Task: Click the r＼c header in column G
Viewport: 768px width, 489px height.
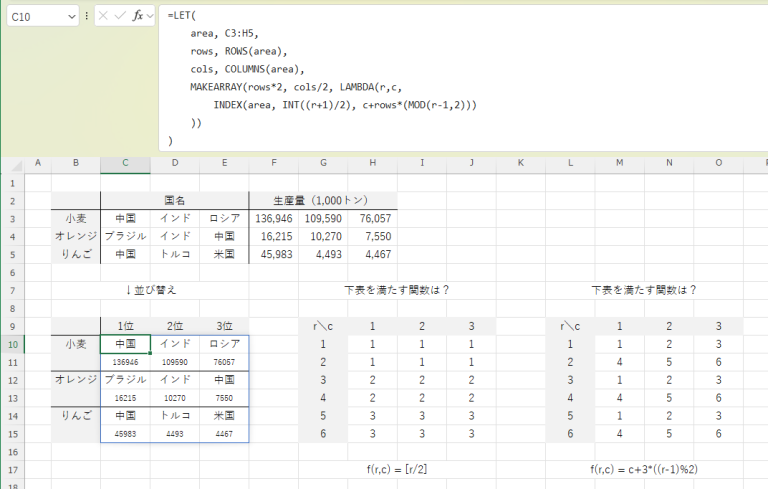Action: (323, 326)
